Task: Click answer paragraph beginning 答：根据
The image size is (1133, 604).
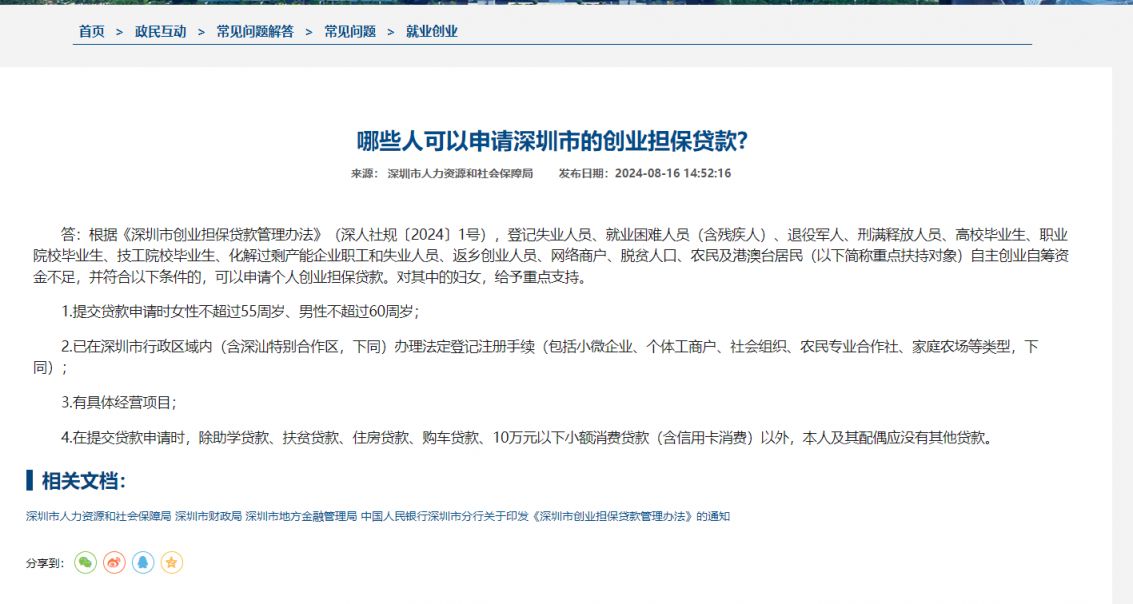Action: [551, 256]
